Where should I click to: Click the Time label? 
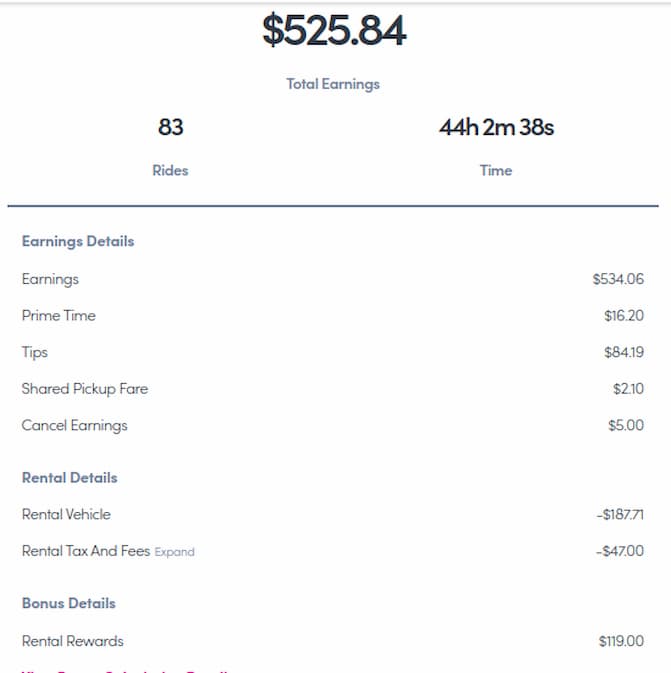496,170
